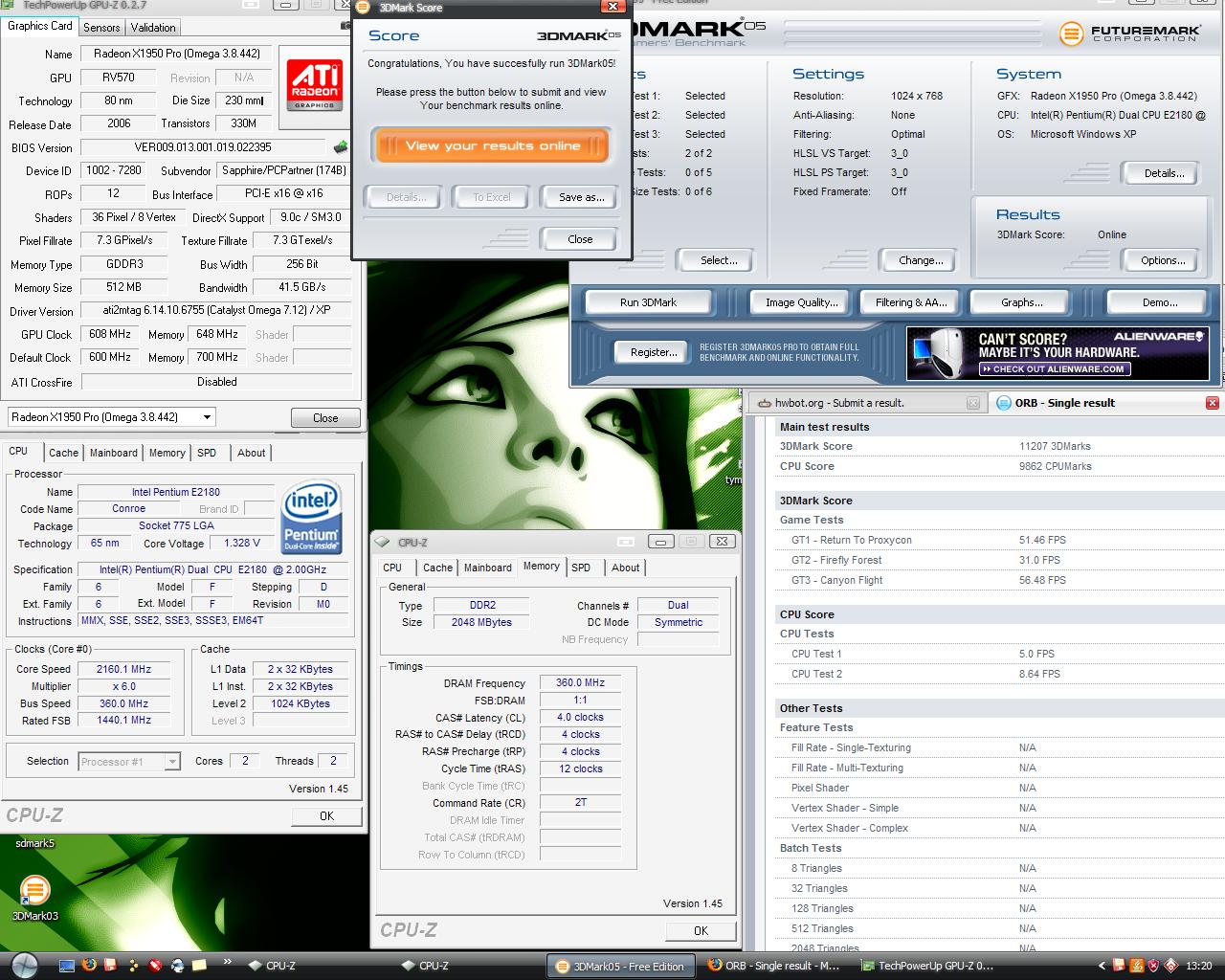Click the floppy disk quick launch icon
The height and width of the screenshot is (980, 1225).
pyautogui.click(x=111, y=966)
